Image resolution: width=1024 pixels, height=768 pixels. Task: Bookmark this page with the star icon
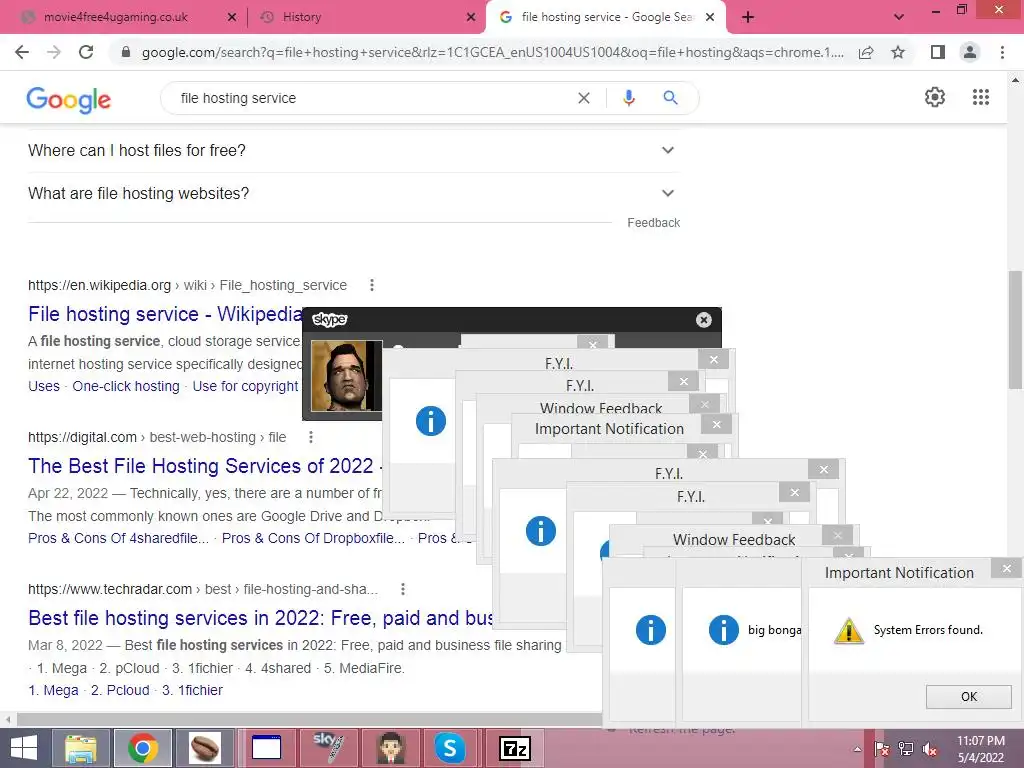[898, 52]
